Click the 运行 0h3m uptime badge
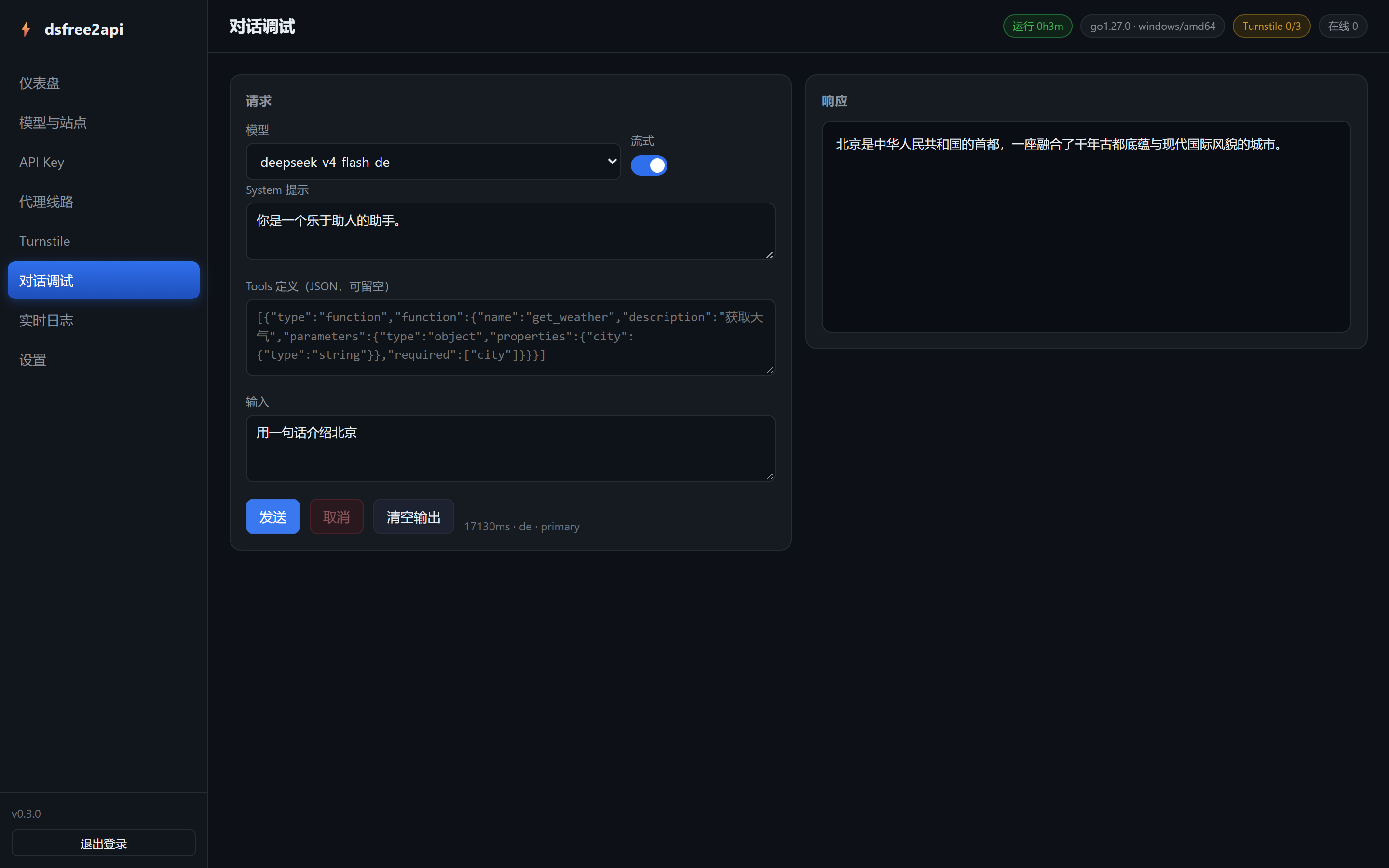 click(x=1037, y=27)
